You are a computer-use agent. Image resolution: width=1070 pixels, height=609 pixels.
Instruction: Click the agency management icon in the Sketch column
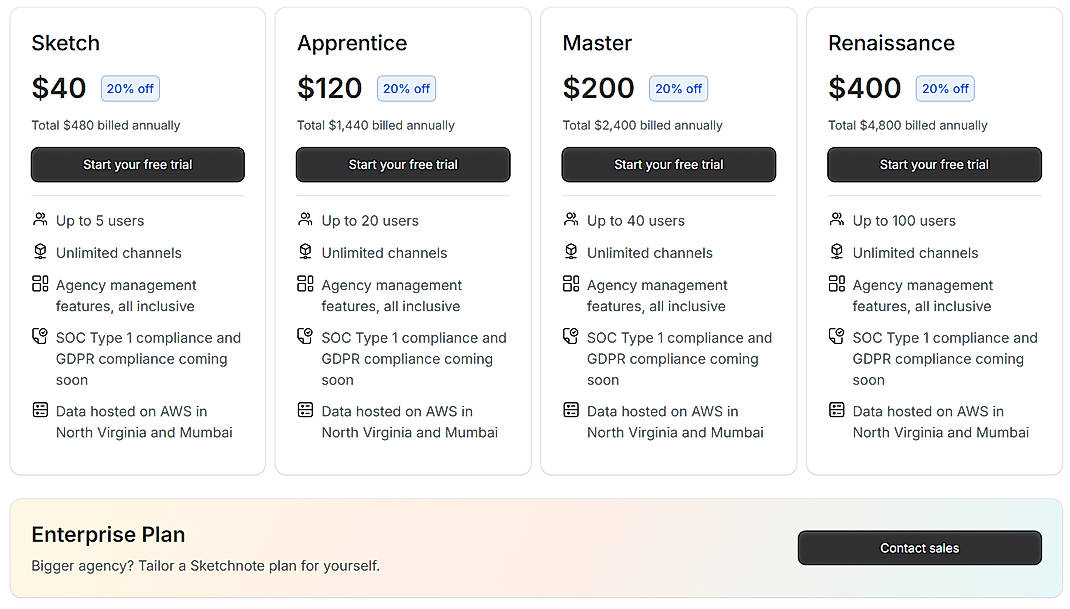pyautogui.click(x=40, y=284)
